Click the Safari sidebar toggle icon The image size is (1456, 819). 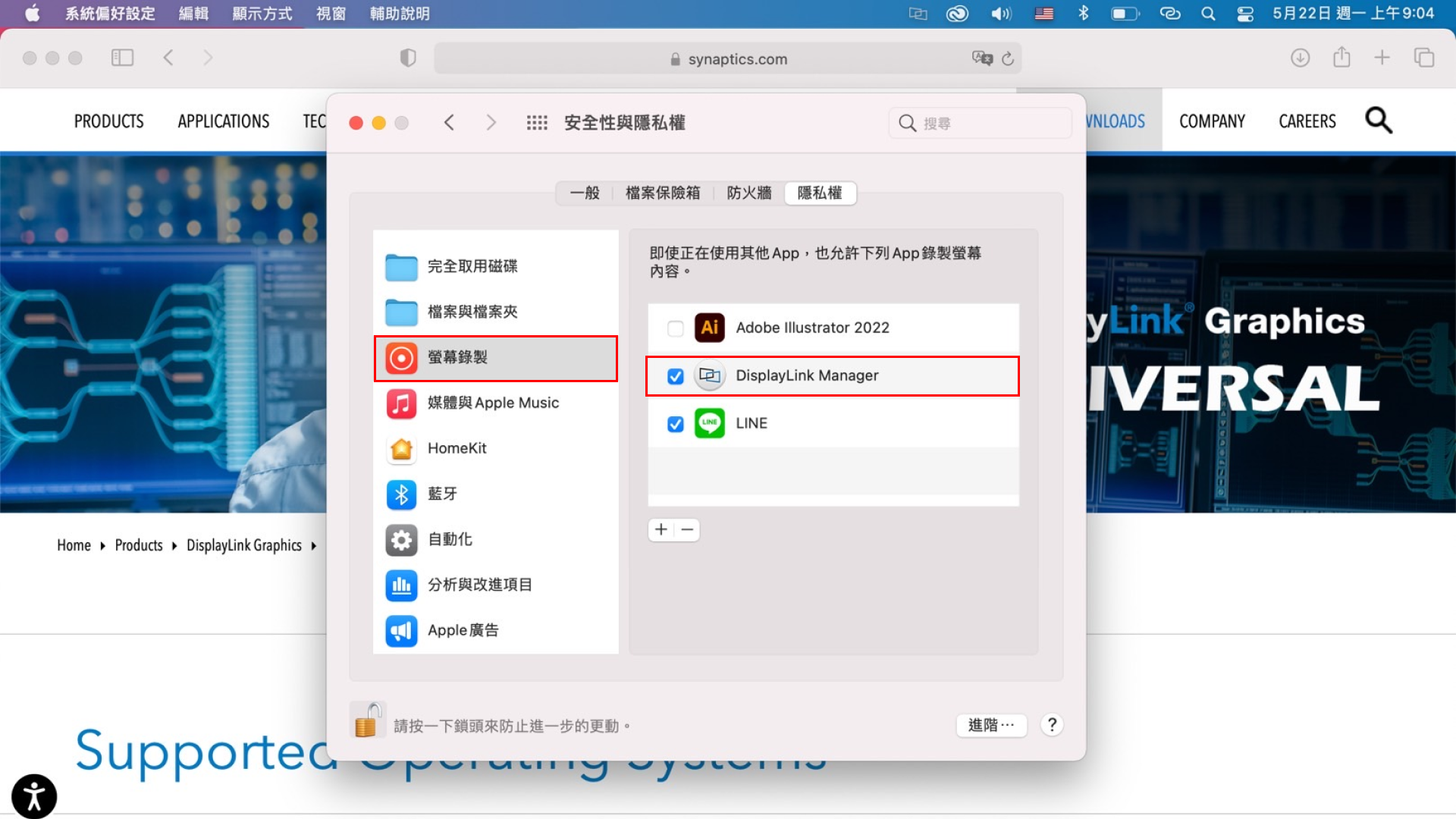point(122,58)
